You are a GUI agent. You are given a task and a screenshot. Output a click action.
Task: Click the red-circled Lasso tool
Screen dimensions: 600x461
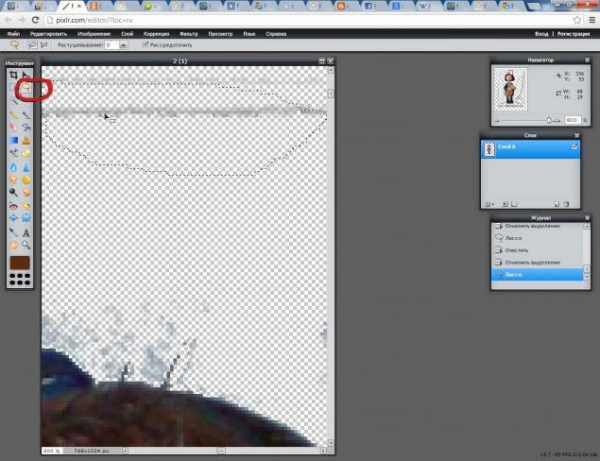click(x=26, y=90)
